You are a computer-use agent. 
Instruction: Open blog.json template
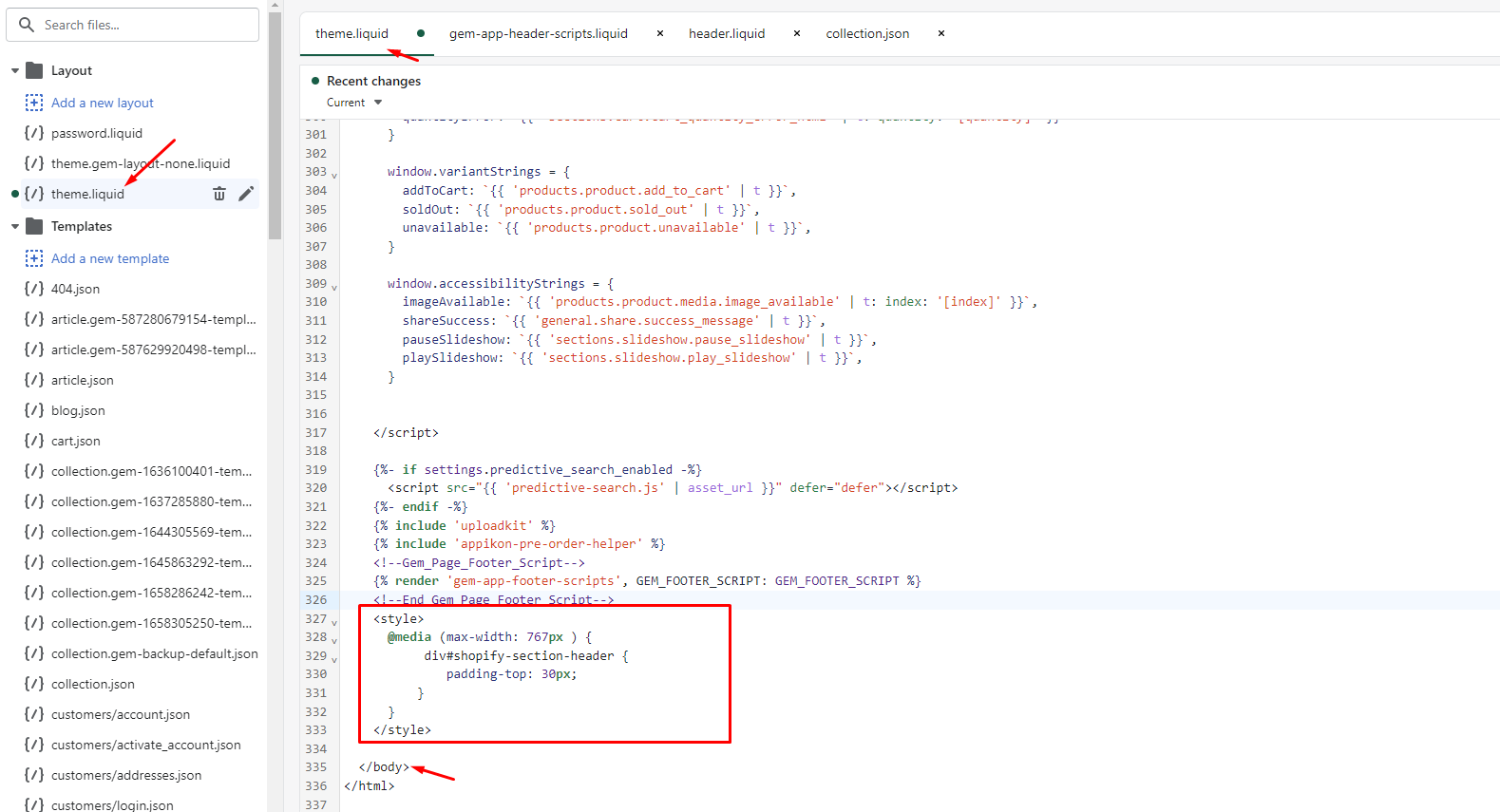pyautogui.click(x=78, y=410)
